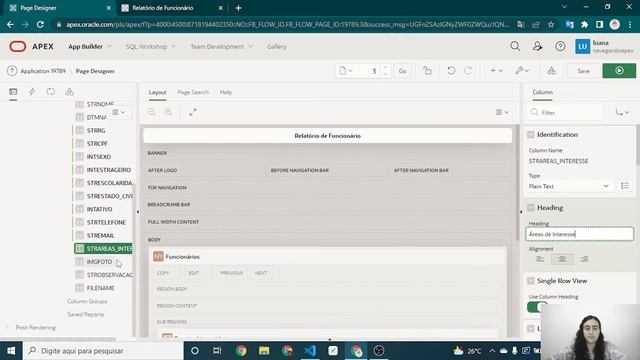The image size is (640, 360).
Task: Open new browser tab
Action: (238, 8)
